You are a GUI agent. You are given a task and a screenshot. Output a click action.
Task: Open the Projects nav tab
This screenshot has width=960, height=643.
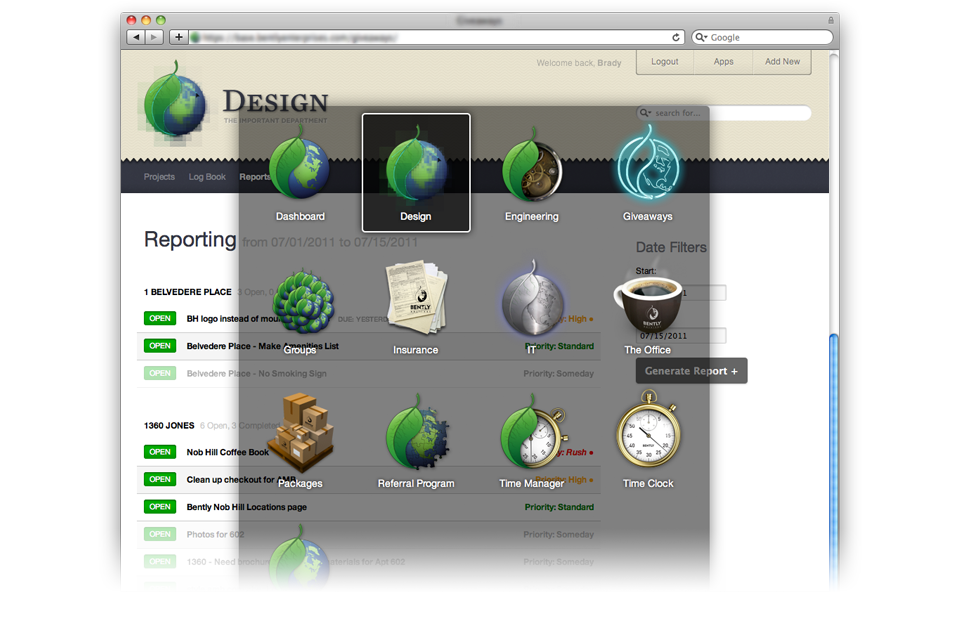(x=159, y=177)
